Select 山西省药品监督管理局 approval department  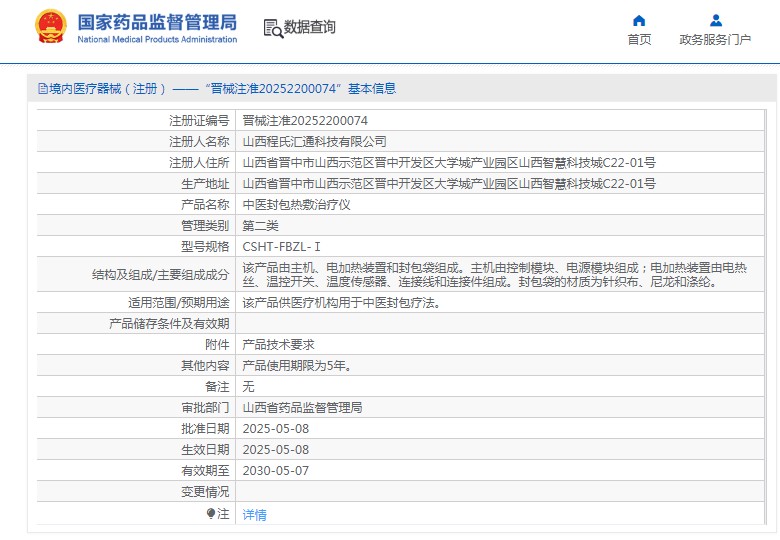tap(302, 407)
